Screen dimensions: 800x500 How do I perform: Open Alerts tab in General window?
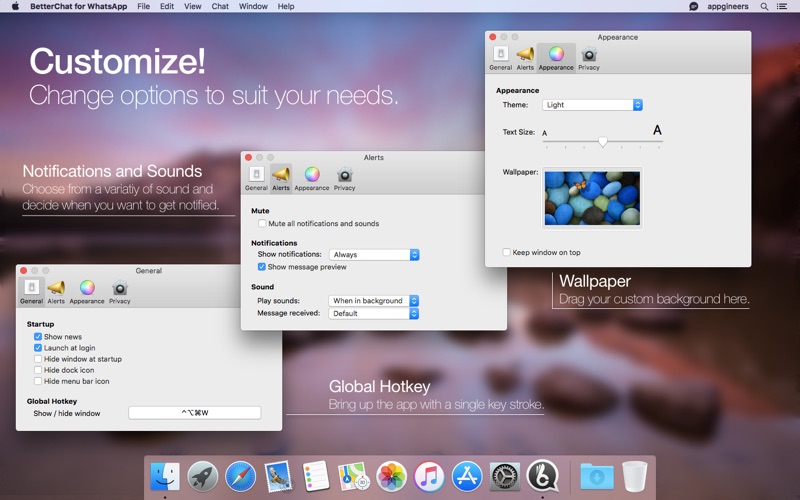[x=56, y=290]
